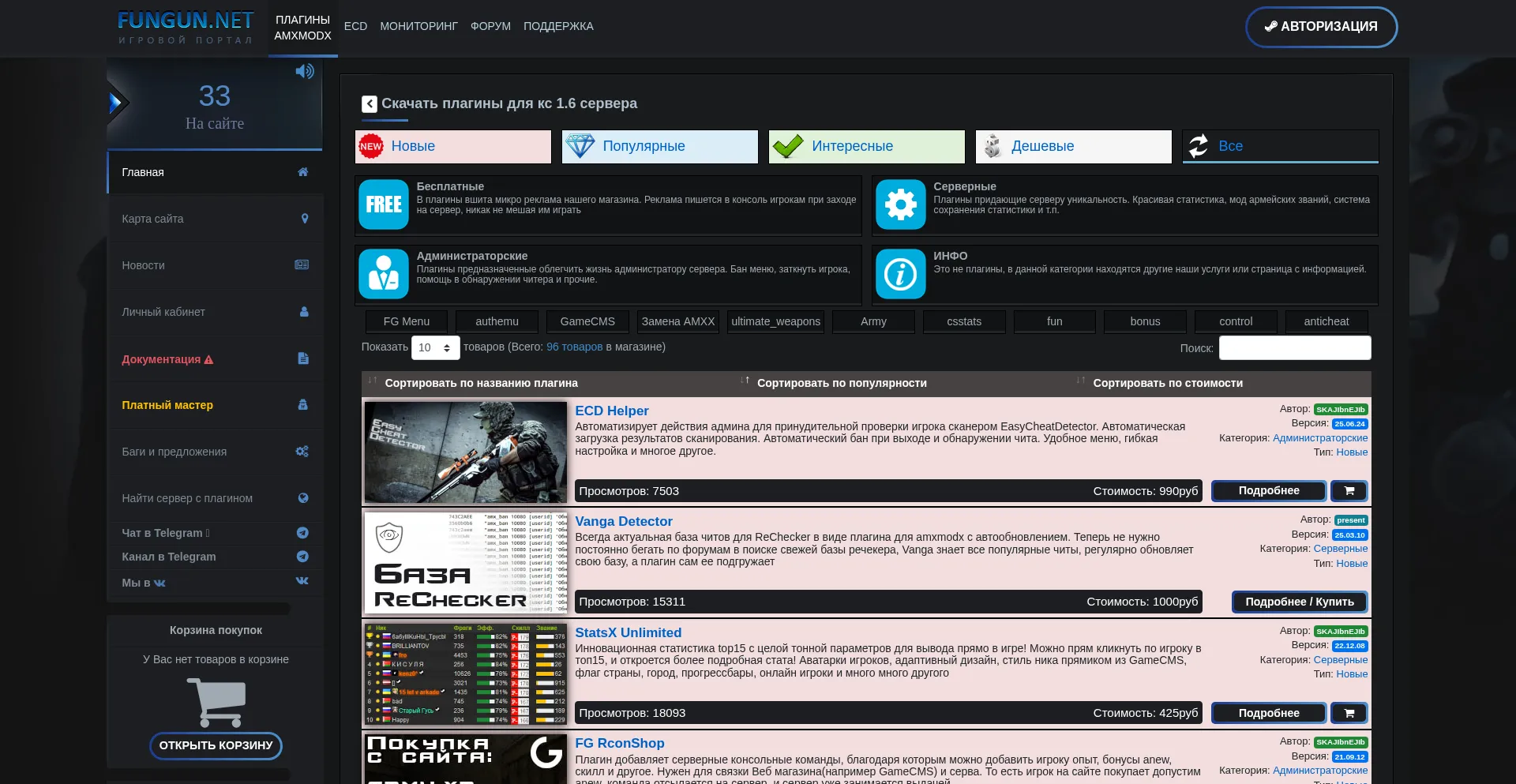The height and width of the screenshot is (784, 1516).
Task: Toggle the sound speaker icon
Action: [304, 72]
